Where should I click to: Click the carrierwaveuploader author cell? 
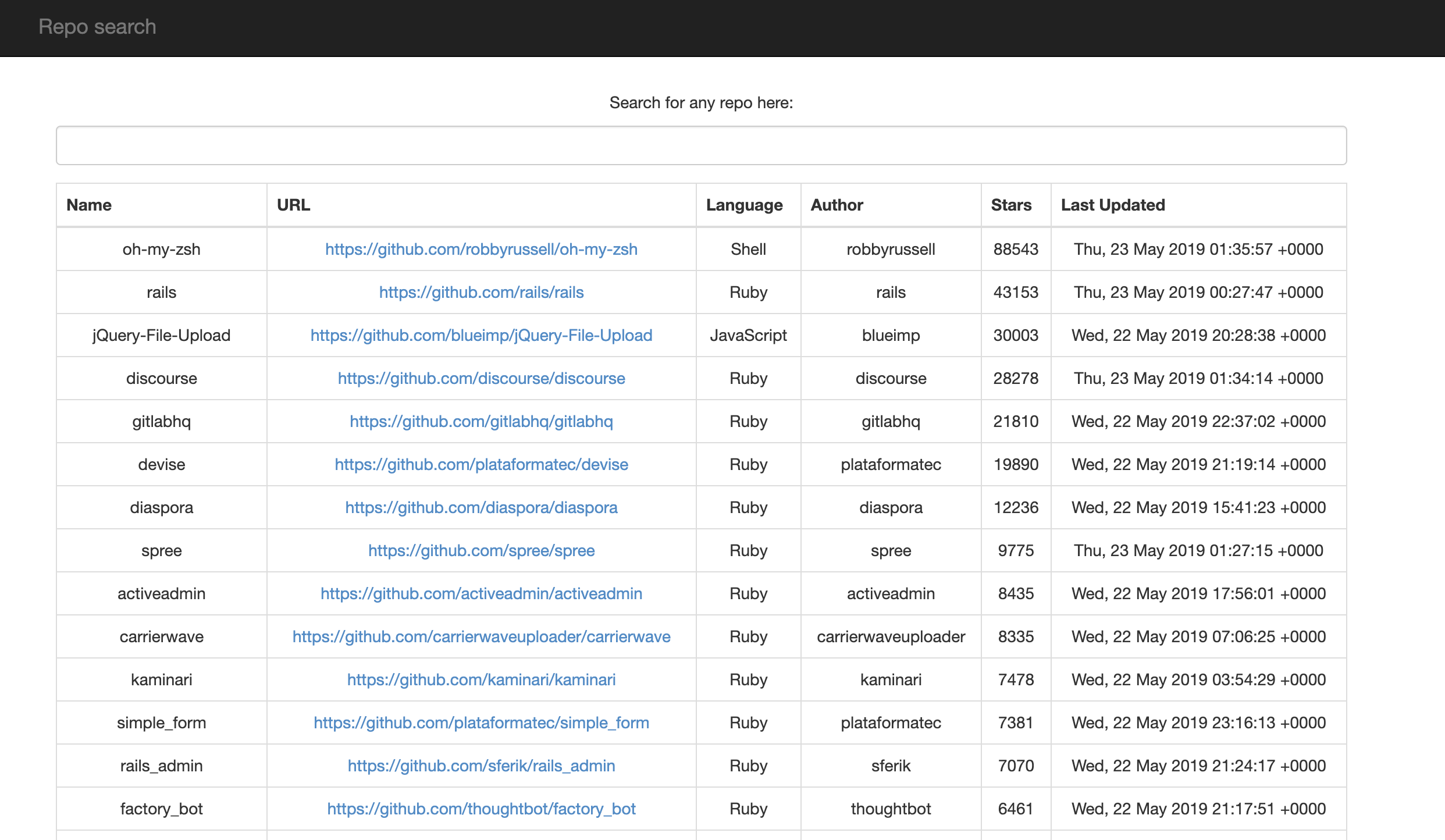point(891,636)
